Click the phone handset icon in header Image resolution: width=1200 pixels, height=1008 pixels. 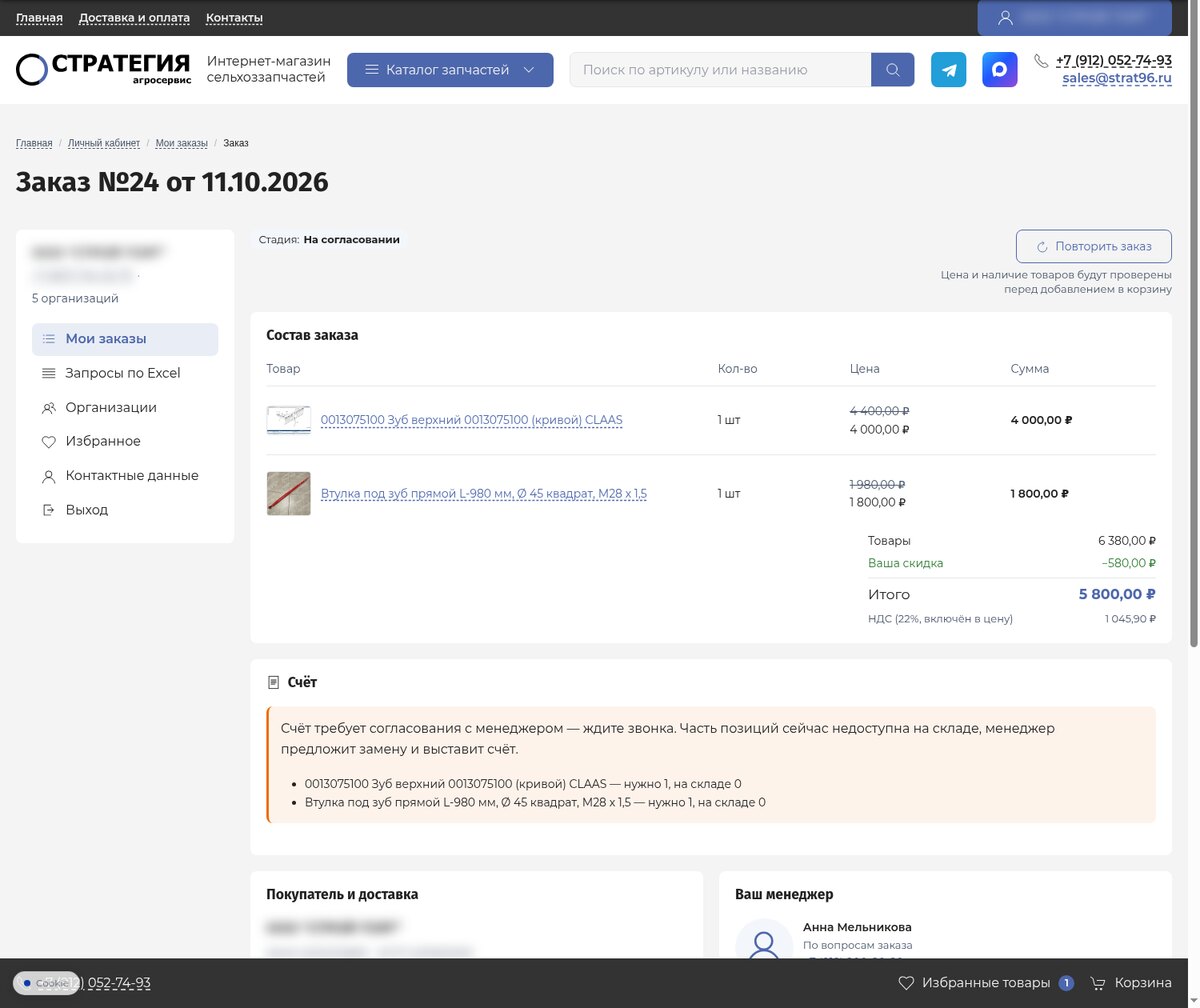(x=1042, y=61)
